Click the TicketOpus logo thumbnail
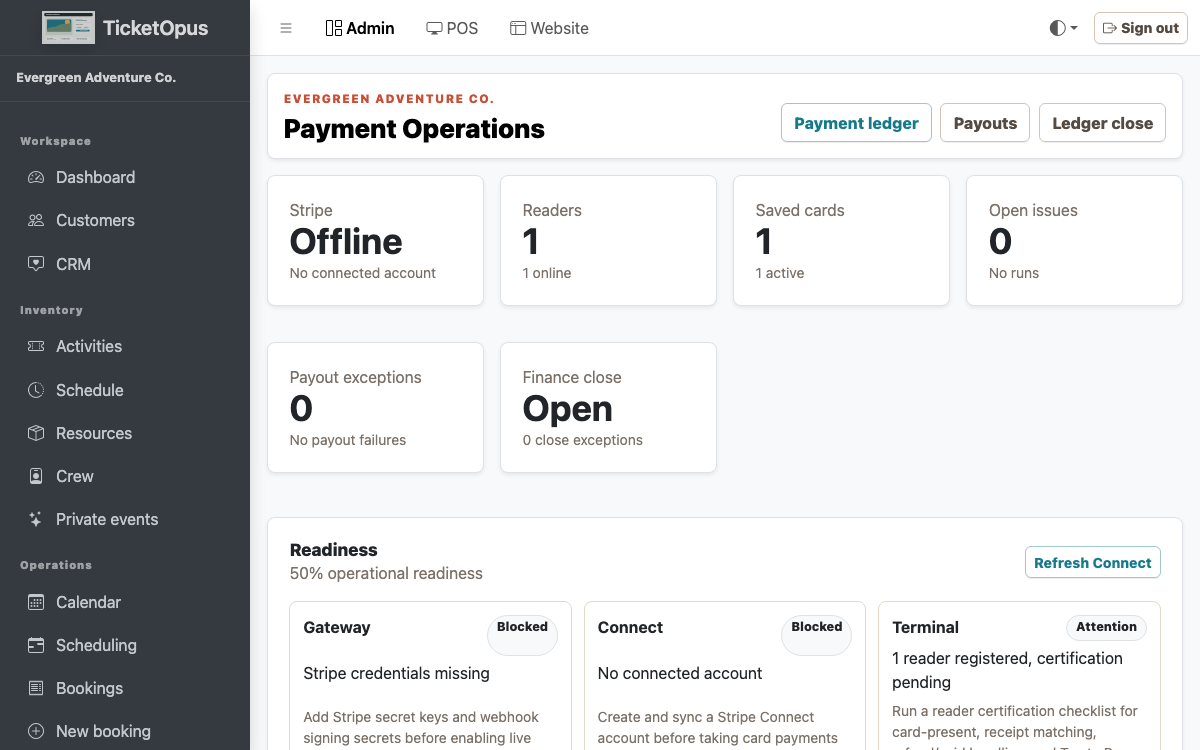Screen dimensions: 1200x750 tap(68, 28)
